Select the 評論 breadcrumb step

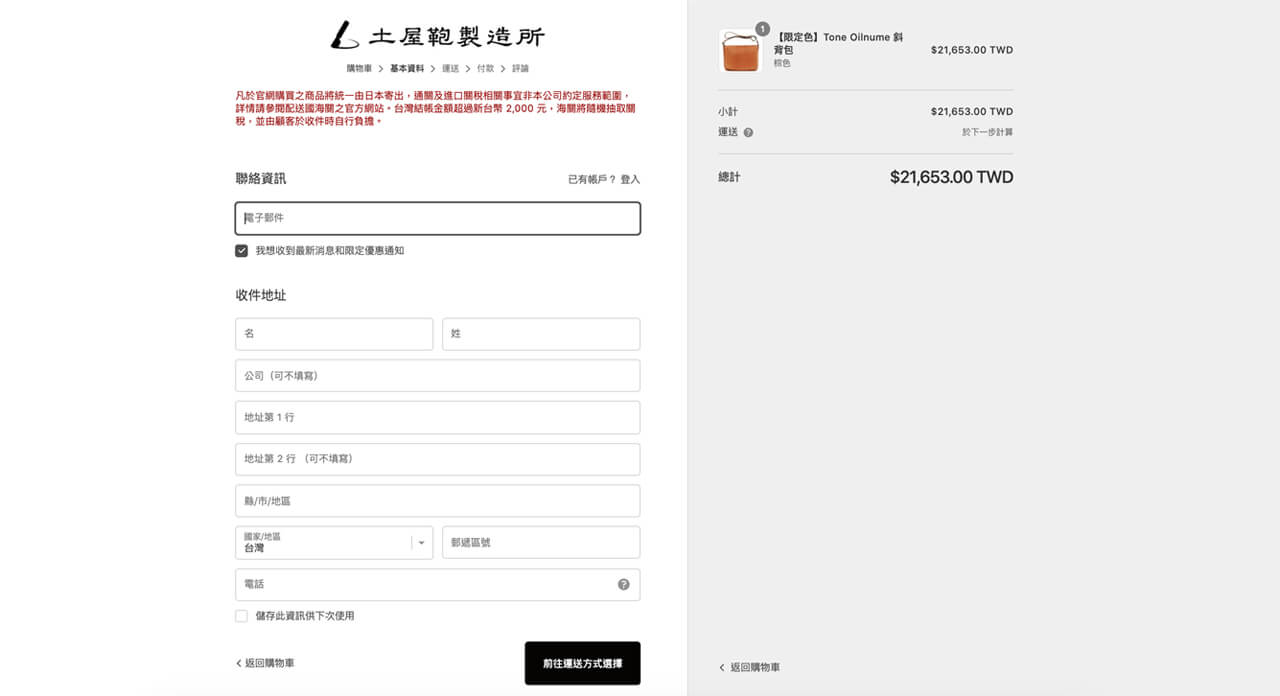tap(521, 68)
